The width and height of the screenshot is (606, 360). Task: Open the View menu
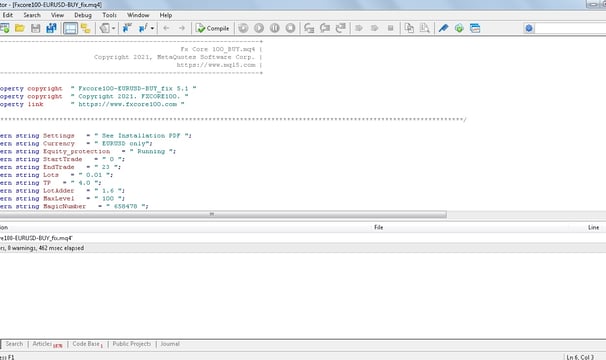click(57, 15)
